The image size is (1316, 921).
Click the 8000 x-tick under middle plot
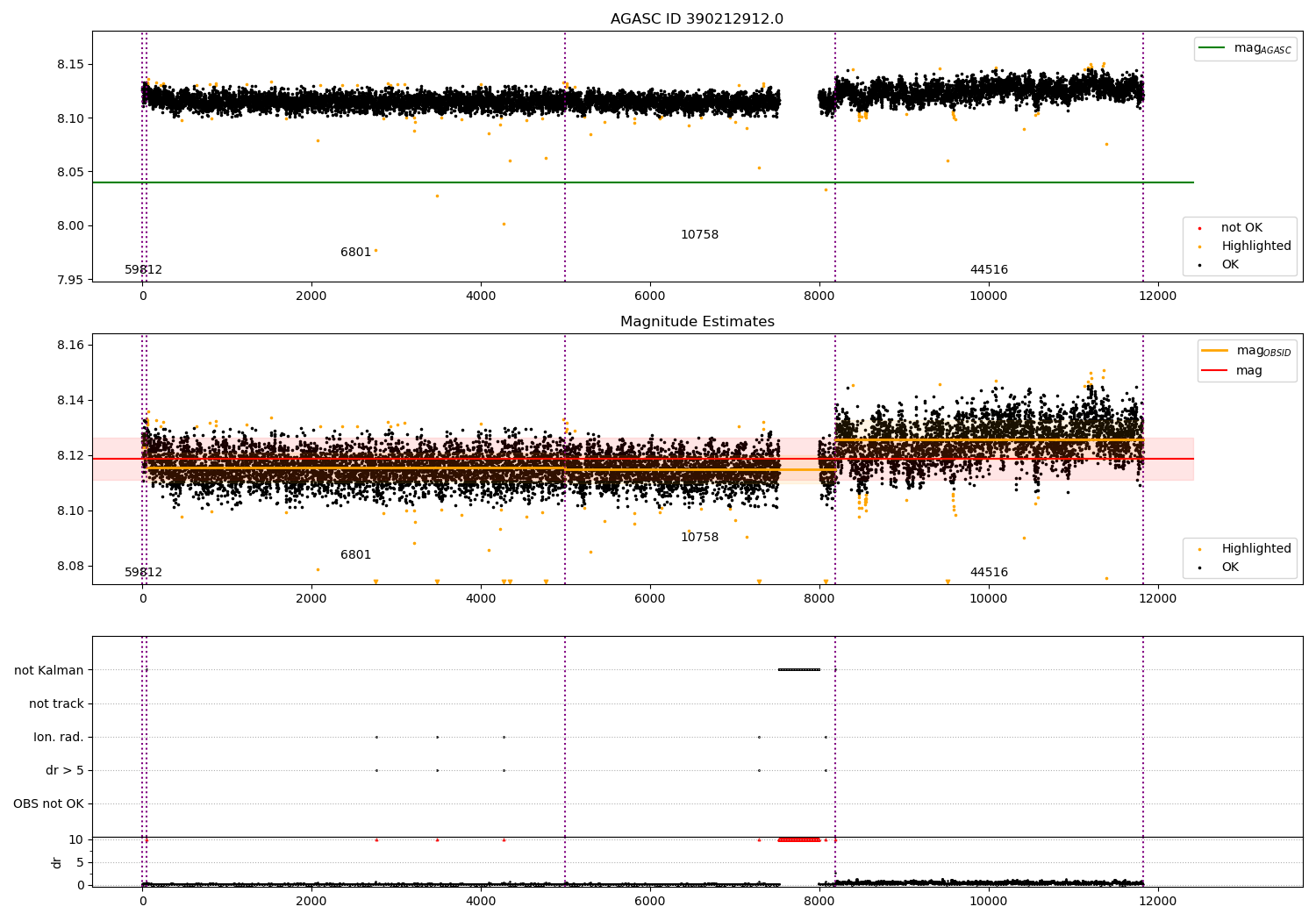coord(819,599)
